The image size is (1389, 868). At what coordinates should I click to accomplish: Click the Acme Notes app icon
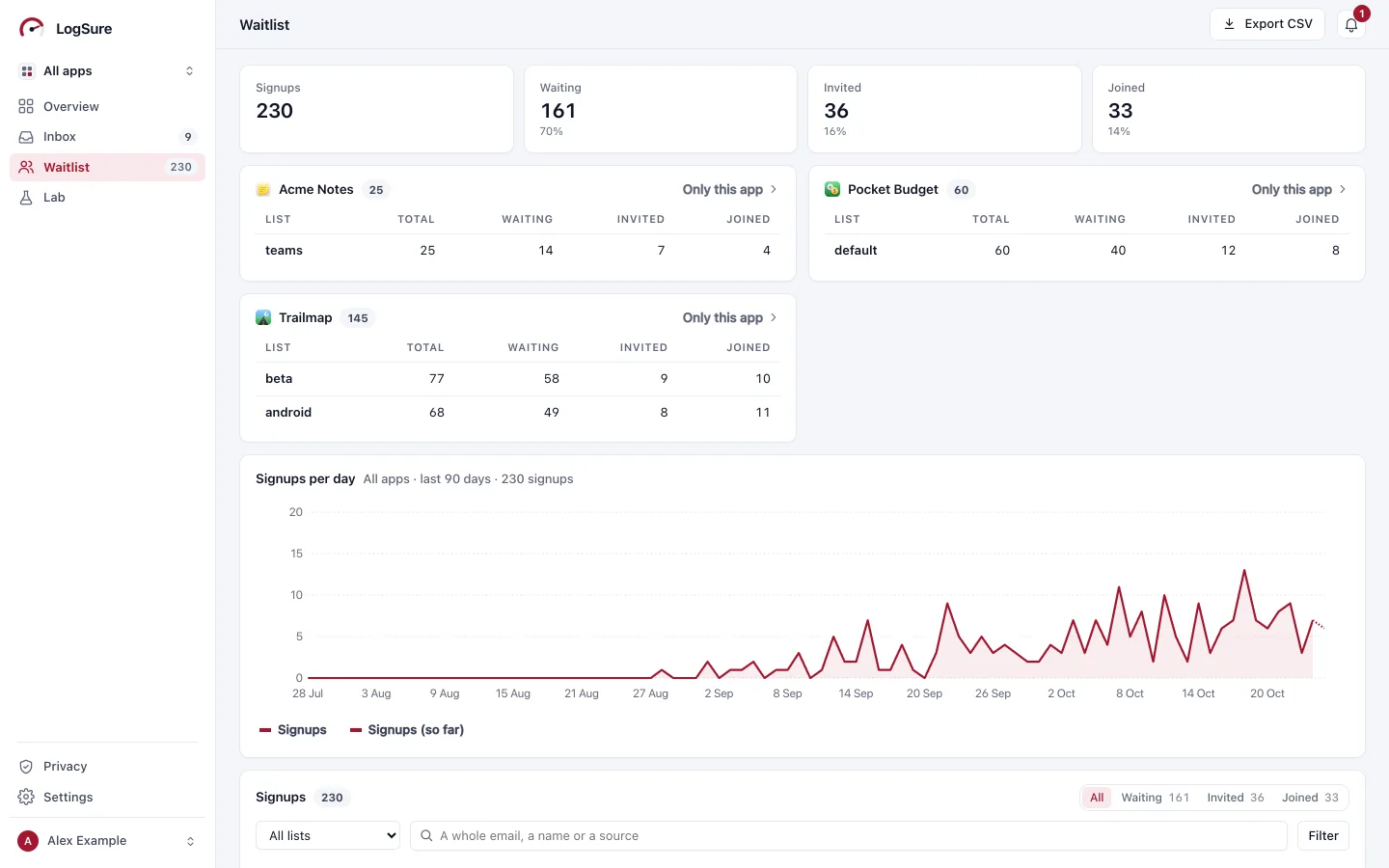coord(263,190)
